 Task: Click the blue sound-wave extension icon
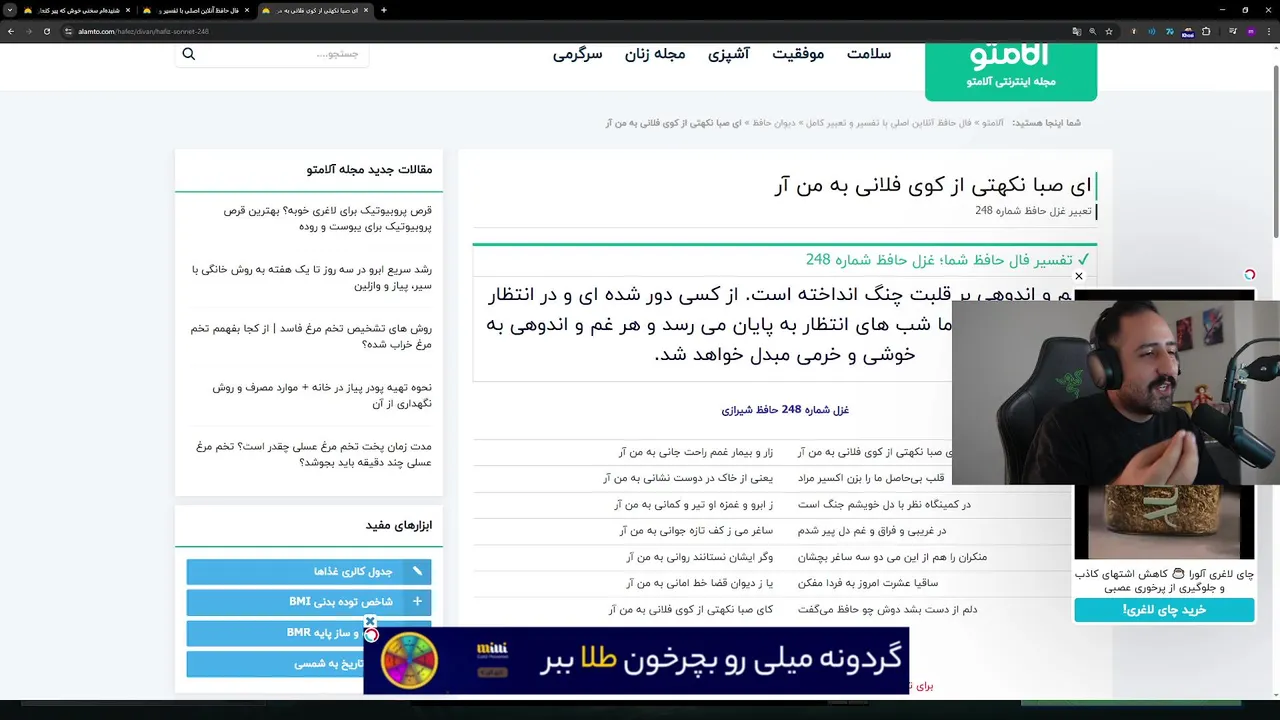(1152, 31)
